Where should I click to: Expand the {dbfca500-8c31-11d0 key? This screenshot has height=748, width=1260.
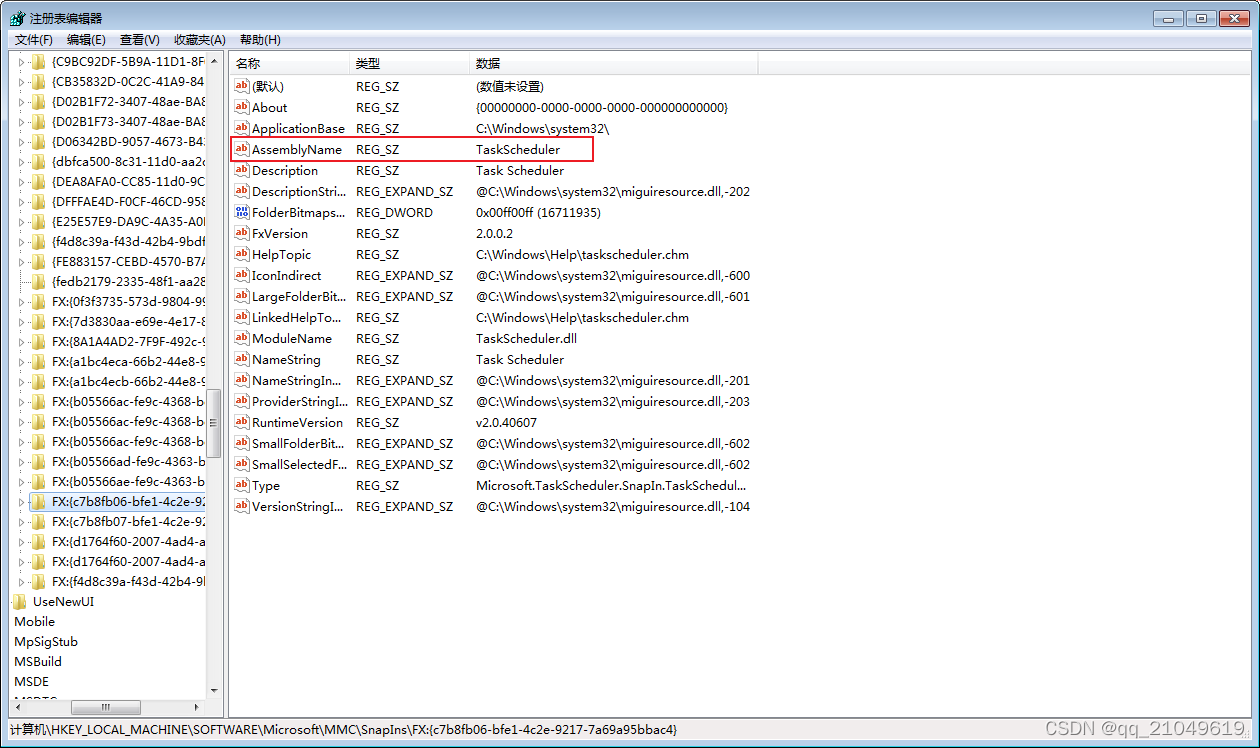pos(21,161)
